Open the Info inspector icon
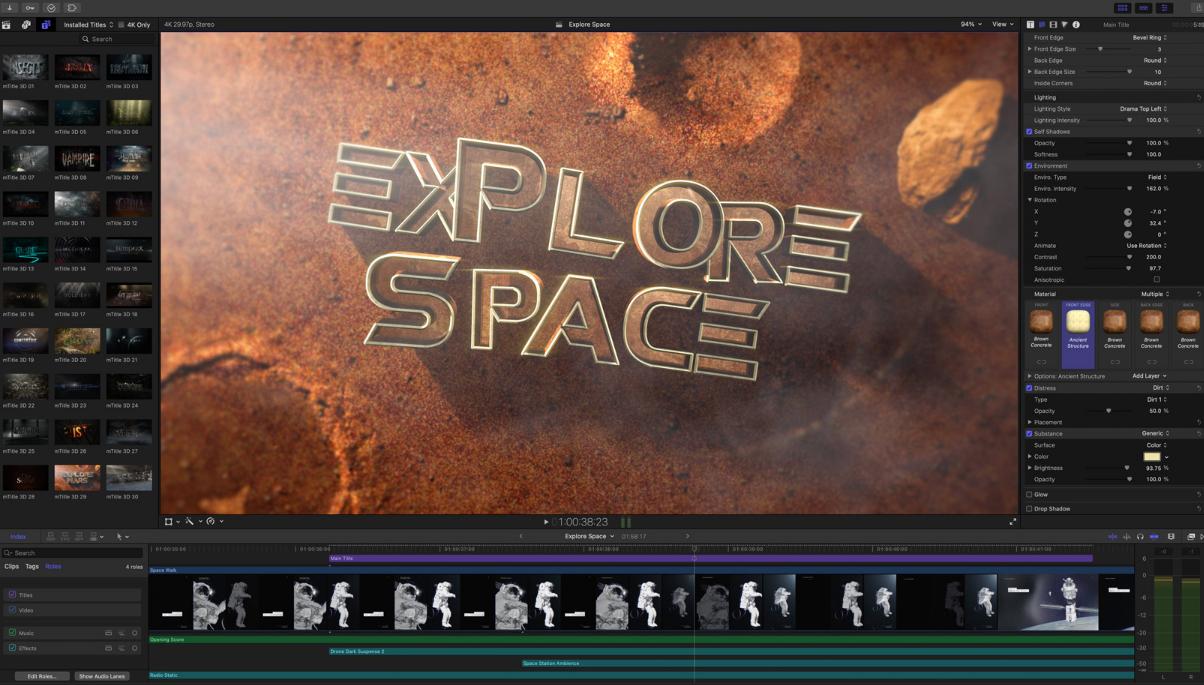The height and width of the screenshot is (685, 1204). click(1075, 24)
